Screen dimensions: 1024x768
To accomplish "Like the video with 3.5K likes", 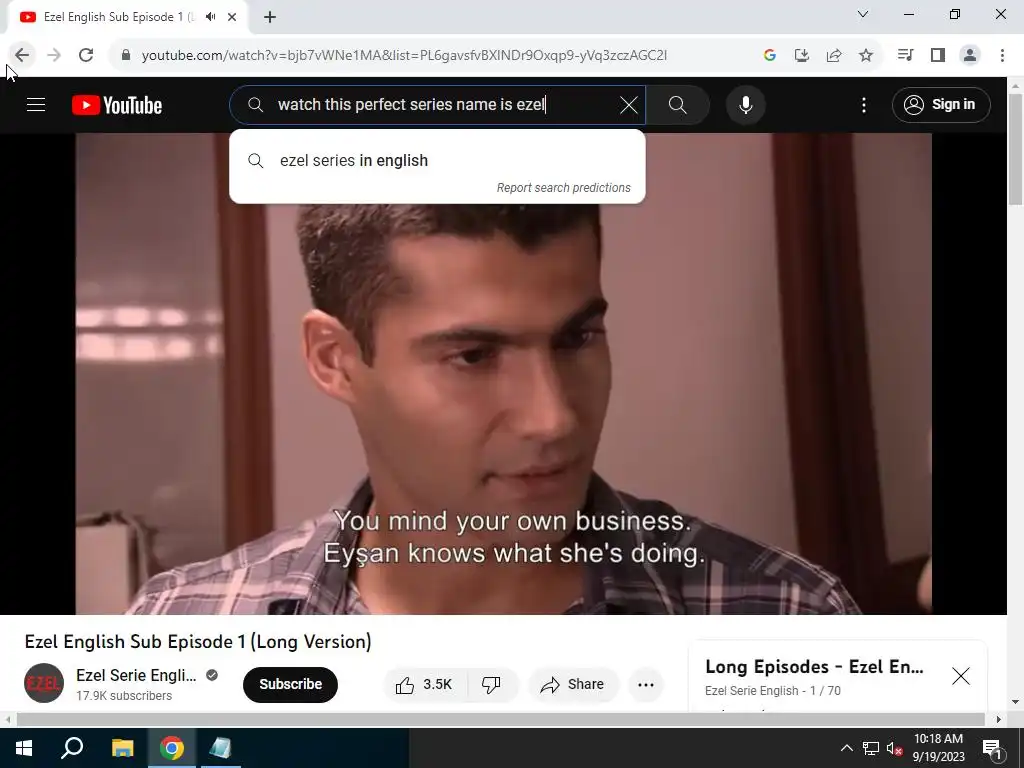I will [x=424, y=684].
